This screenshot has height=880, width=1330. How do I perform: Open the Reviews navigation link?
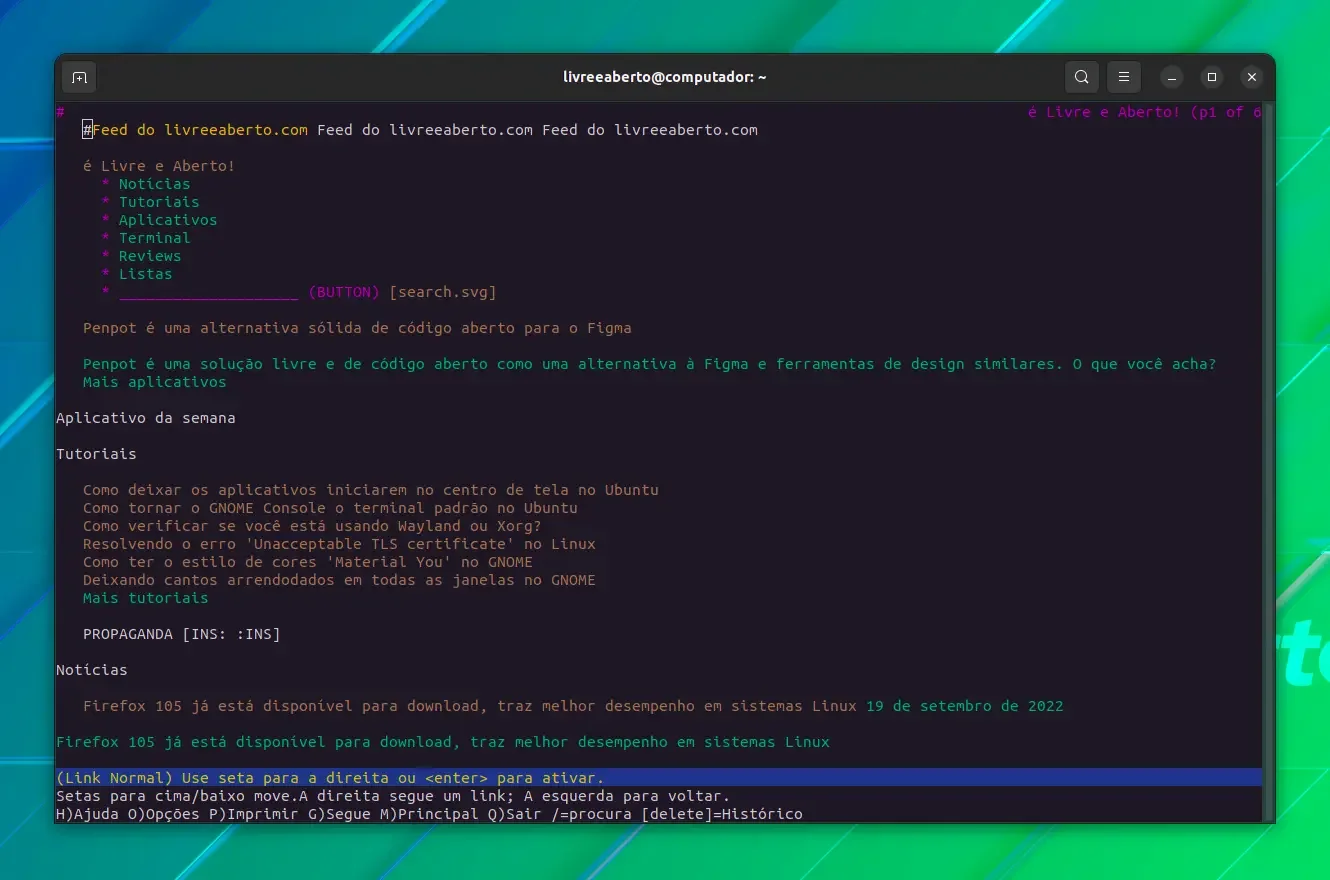(150, 256)
